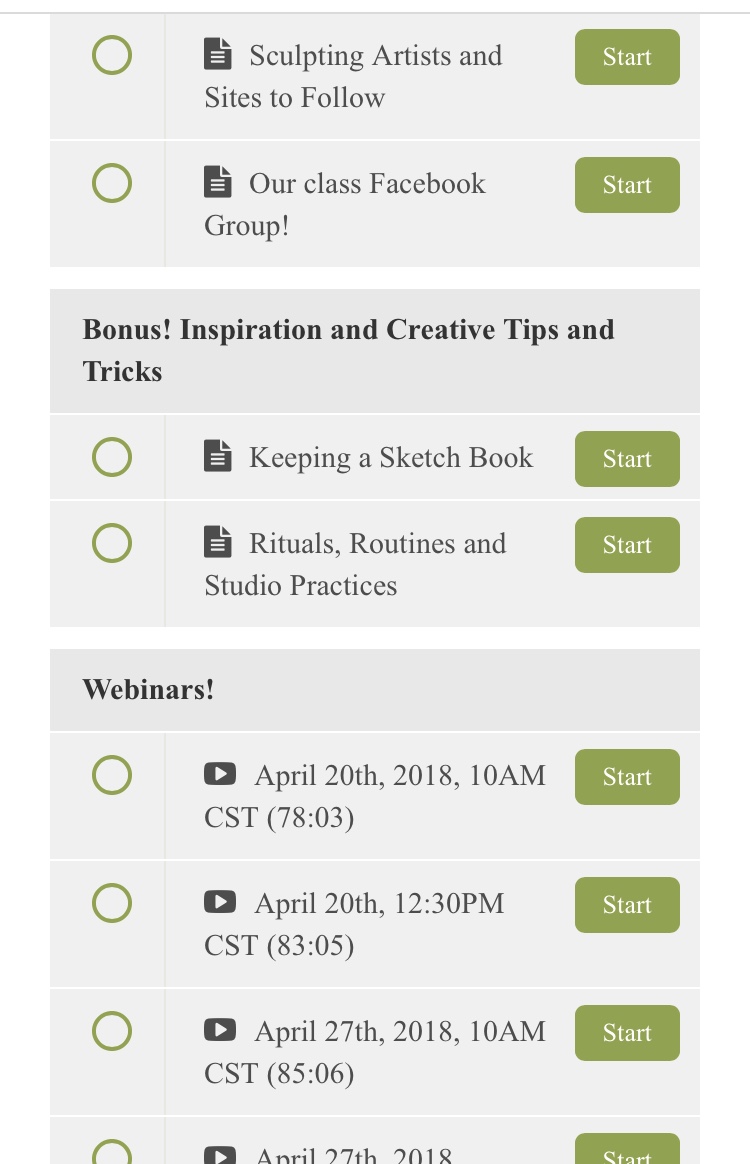Click document icon next to Keeping a Sketch Book
Image resolution: width=750 pixels, height=1164 pixels.
(x=218, y=456)
